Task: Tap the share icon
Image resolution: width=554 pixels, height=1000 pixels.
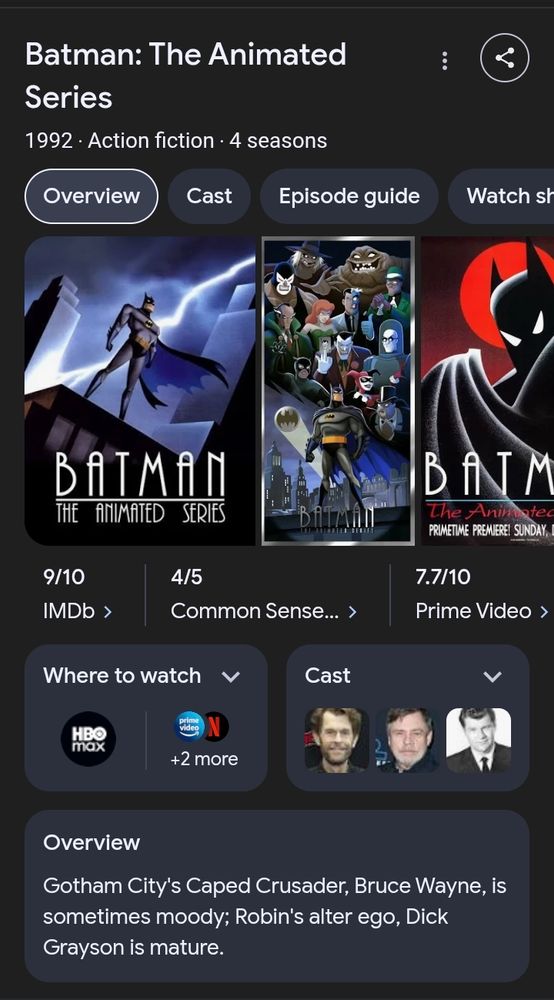Action: tap(504, 58)
